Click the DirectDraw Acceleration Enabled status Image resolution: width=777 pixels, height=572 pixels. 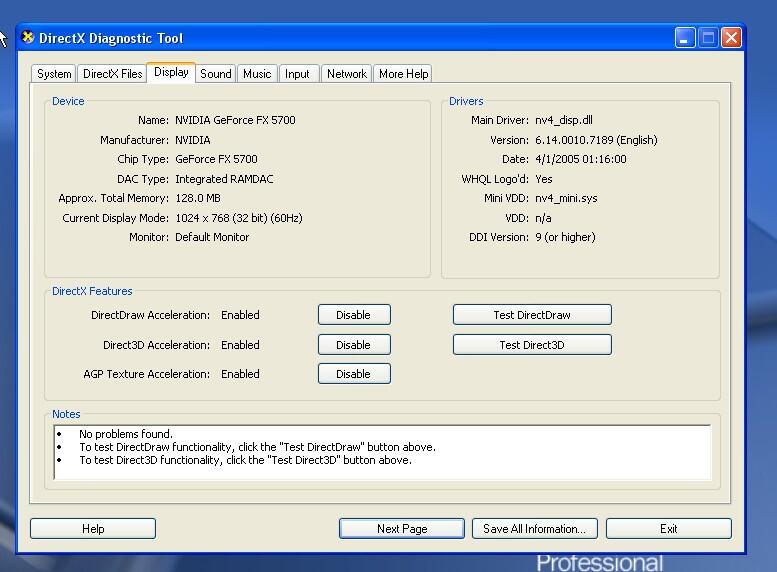[240, 315]
